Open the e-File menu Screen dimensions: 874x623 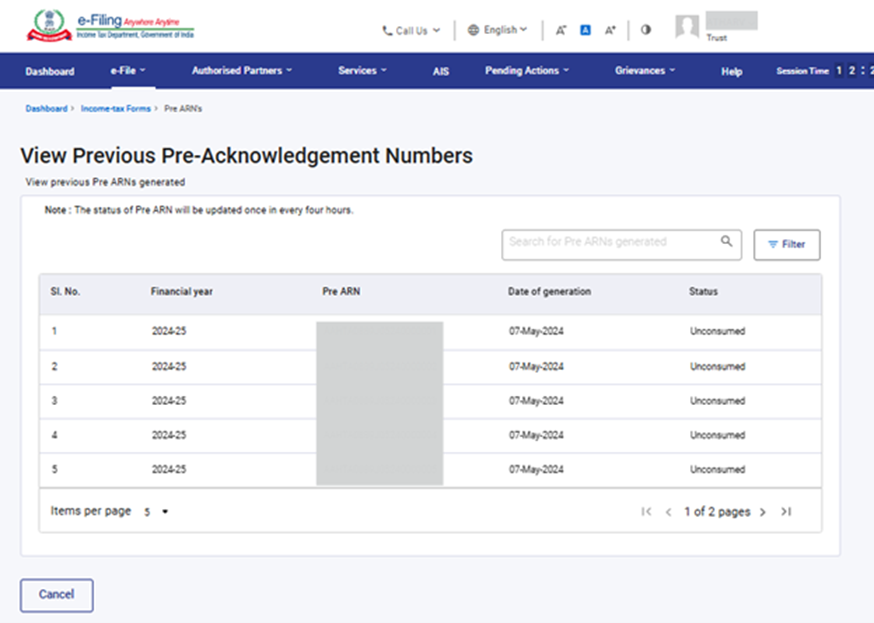pyautogui.click(x=128, y=71)
